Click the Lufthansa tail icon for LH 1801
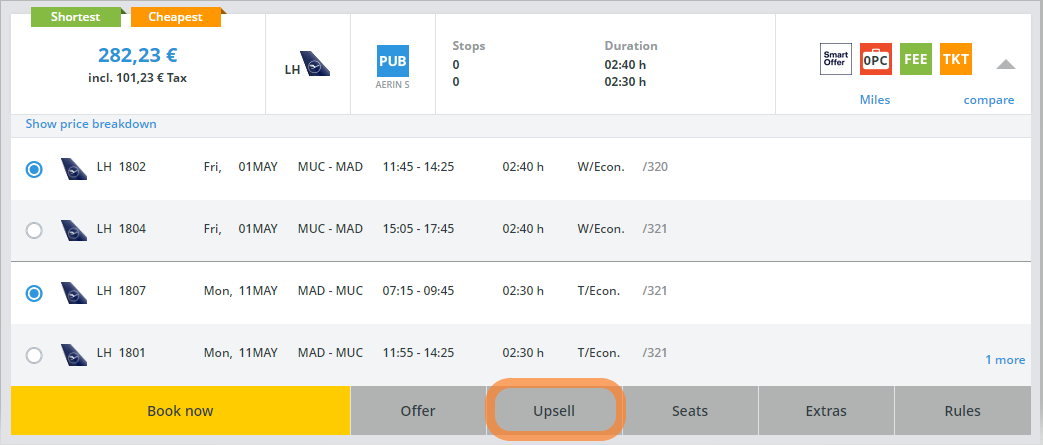 pos(73,354)
